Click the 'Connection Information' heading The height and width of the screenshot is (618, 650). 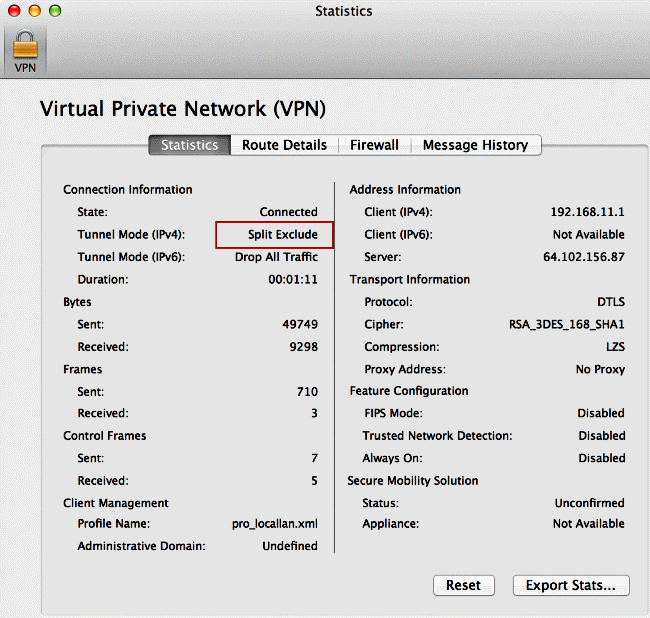point(128,189)
